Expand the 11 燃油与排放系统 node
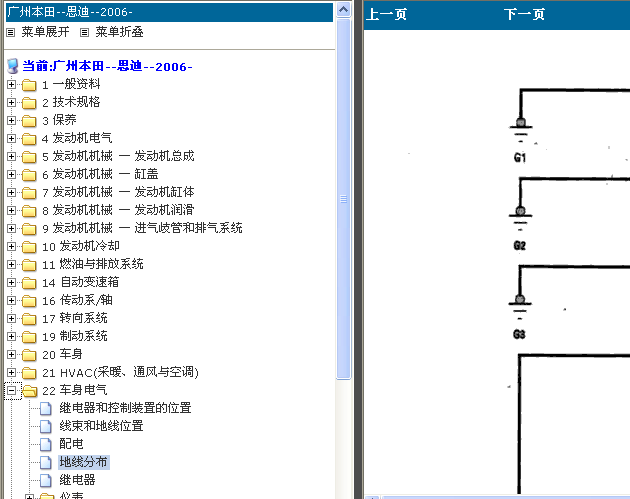The height and width of the screenshot is (499, 630). [x=12, y=264]
